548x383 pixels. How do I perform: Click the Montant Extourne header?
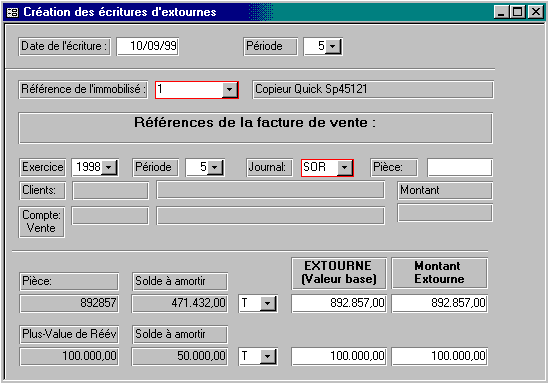pos(439,273)
